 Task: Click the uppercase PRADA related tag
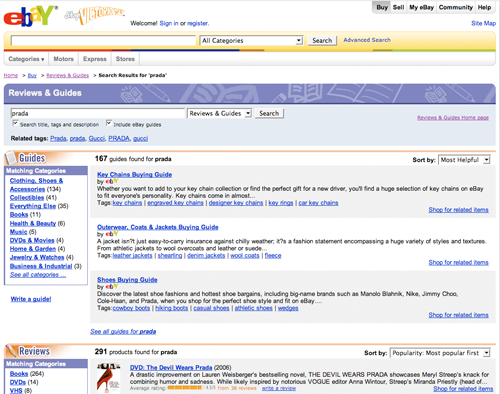click(119, 138)
